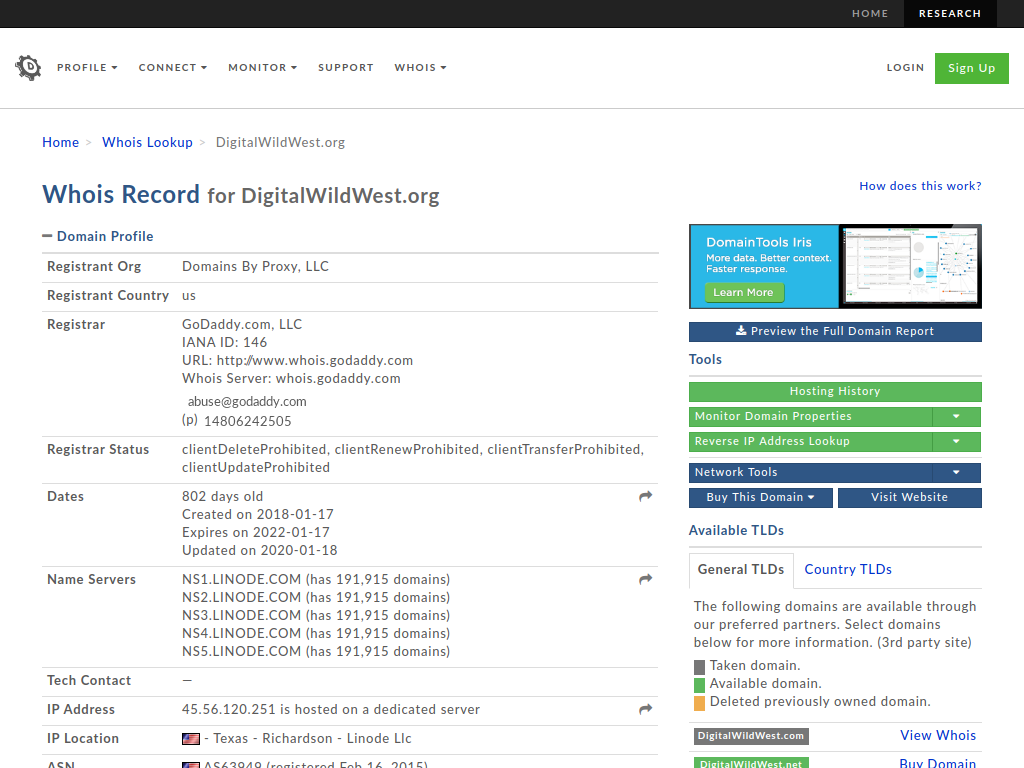This screenshot has height=768, width=1024.
Task: Select the Research tab in top bar
Action: click(950, 14)
